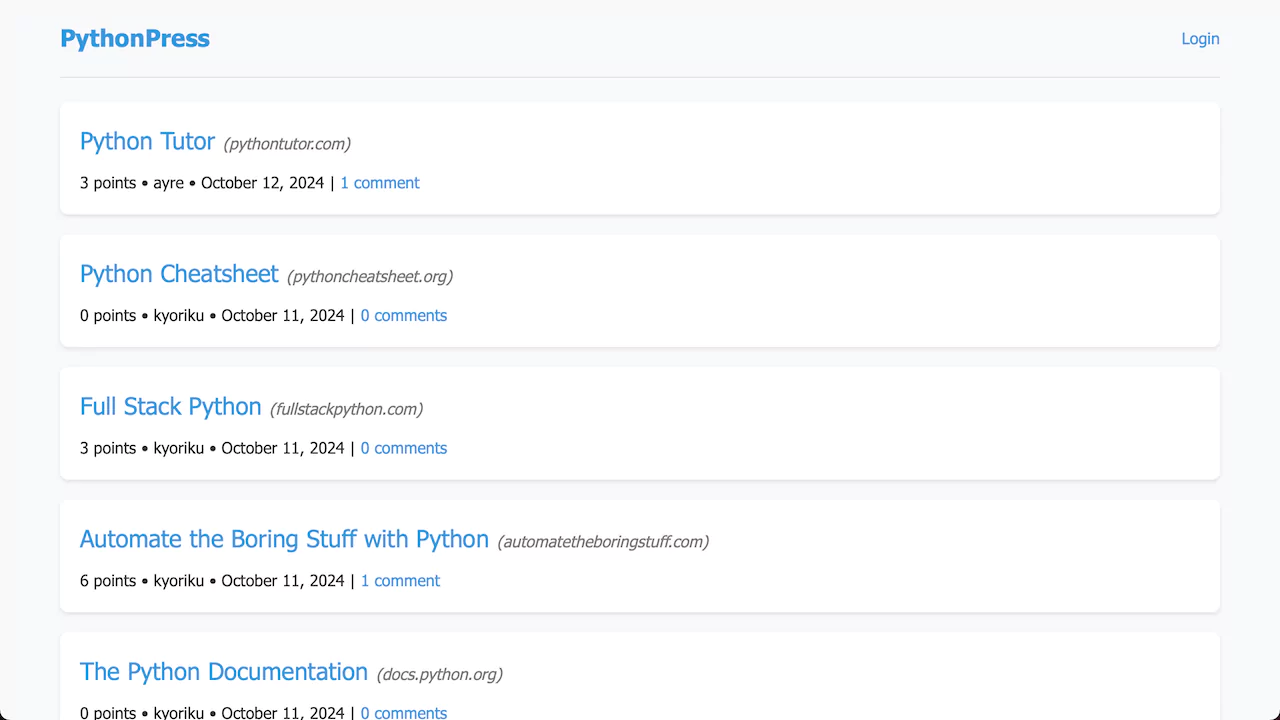Open The Python Documentation post

[x=223, y=671]
